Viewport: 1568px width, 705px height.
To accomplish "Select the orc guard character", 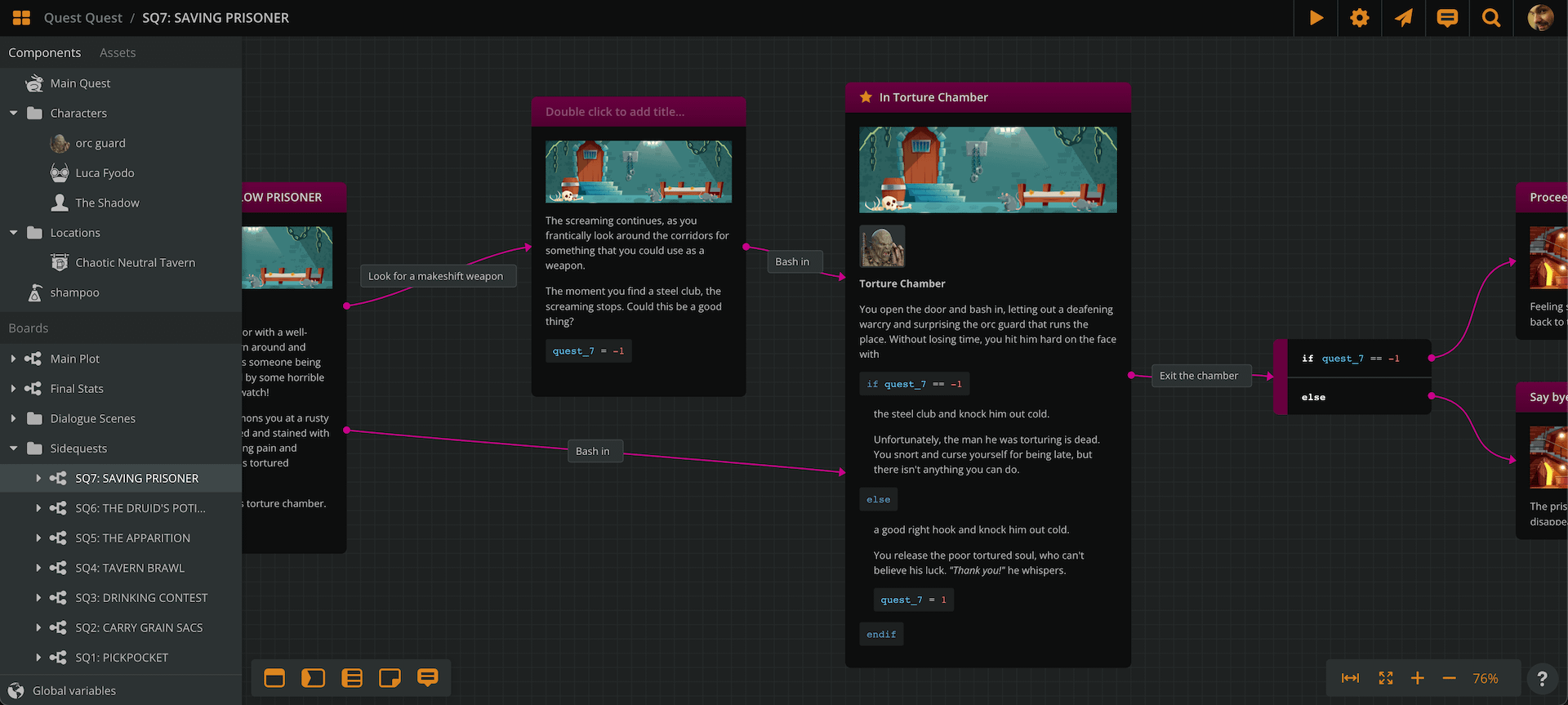I will pos(121,143).
